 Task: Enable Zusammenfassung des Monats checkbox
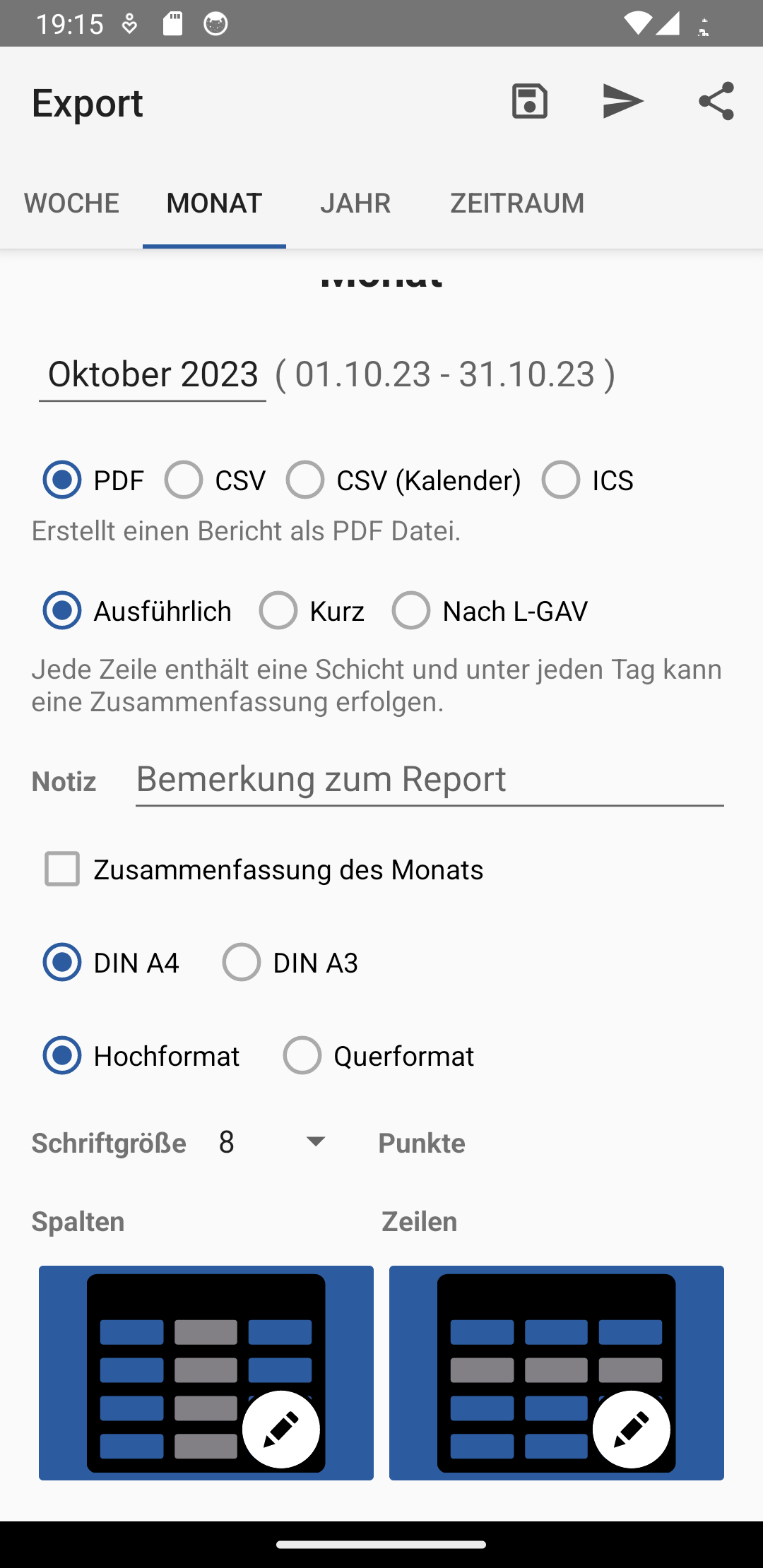click(x=62, y=869)
